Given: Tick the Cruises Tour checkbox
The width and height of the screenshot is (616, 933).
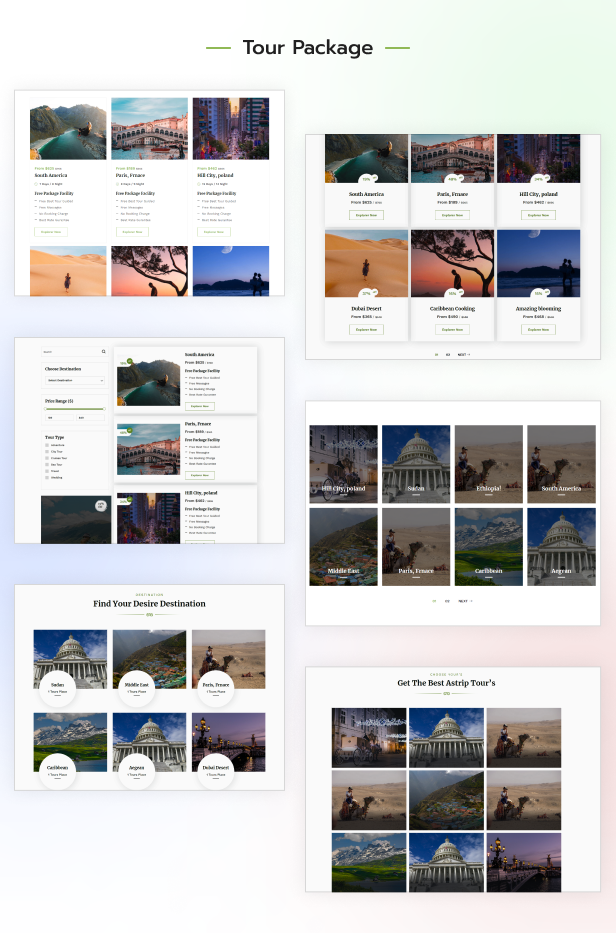Looking at the screenshot, I should (47, 458).
